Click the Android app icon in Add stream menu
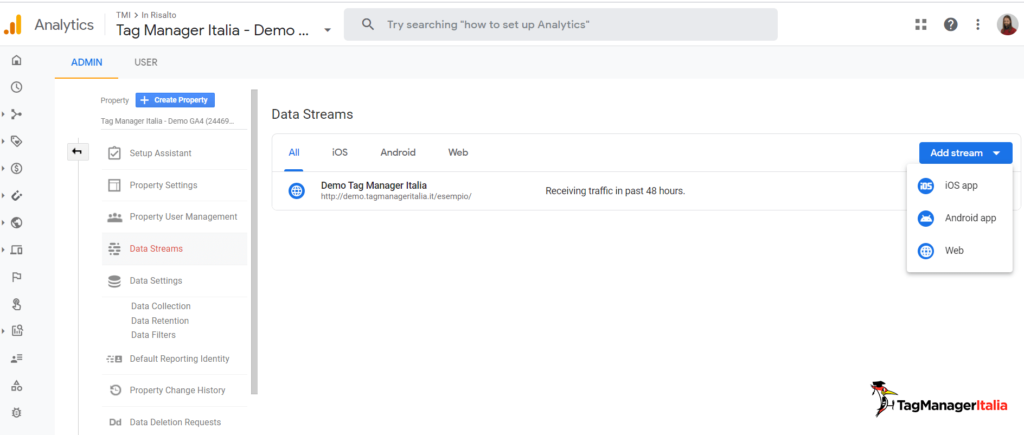This screenshot has height=435, width=1024. click(926, 218)
